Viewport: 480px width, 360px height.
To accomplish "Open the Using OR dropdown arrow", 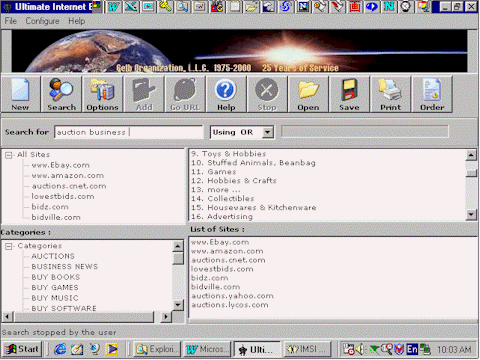I will [x=267, y=132].
